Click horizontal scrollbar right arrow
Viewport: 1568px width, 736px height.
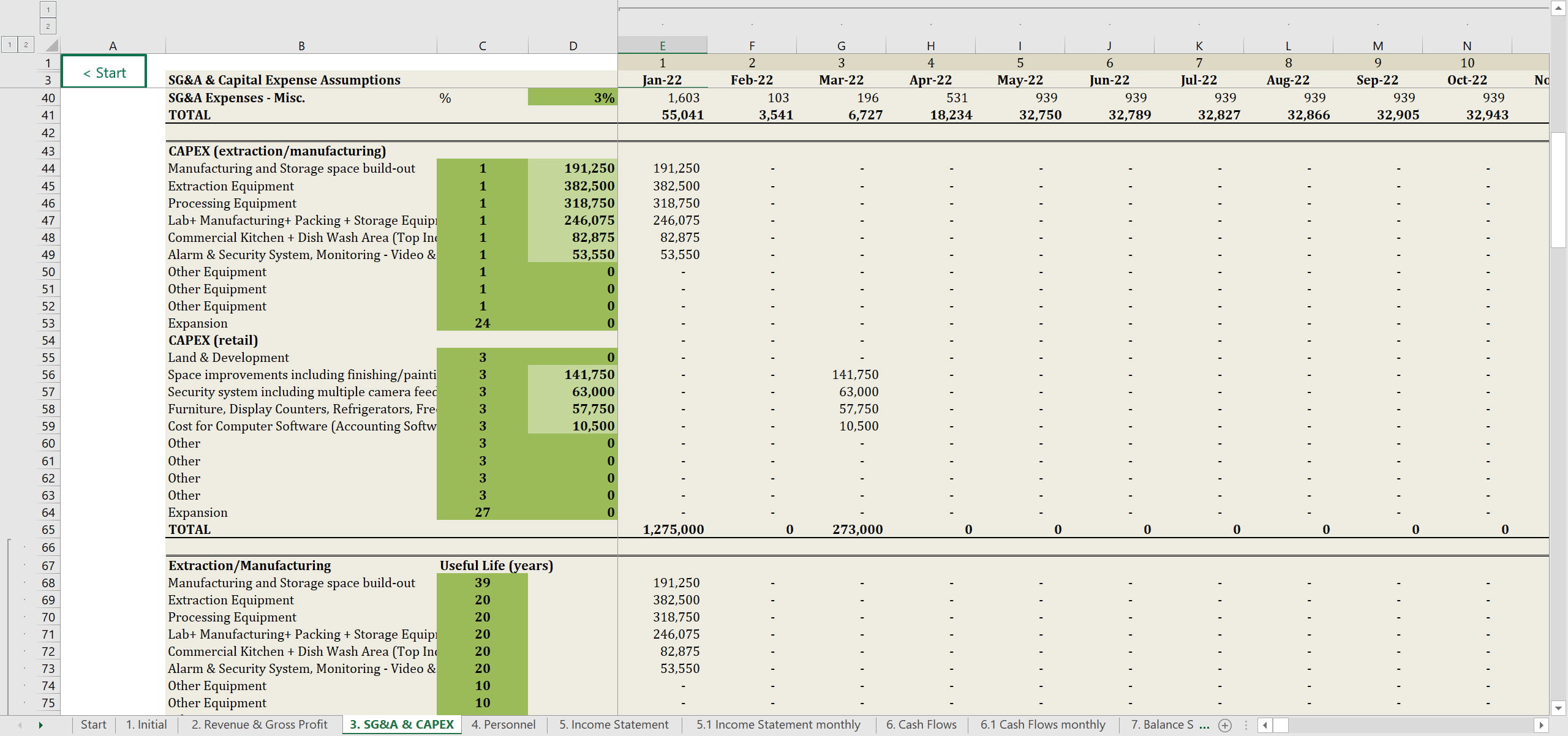1541,725
